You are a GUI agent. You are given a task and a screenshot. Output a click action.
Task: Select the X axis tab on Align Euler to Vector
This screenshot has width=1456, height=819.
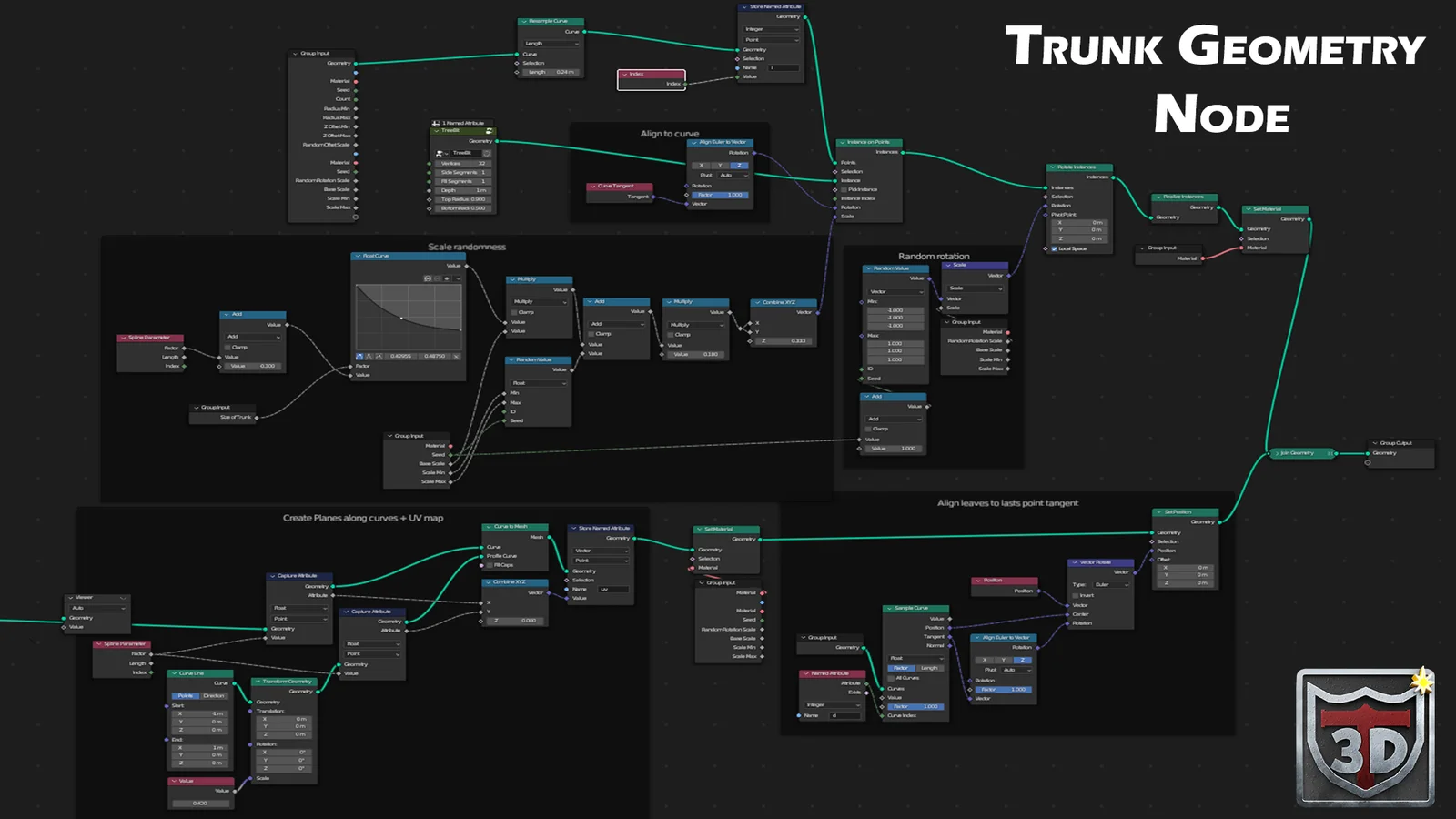pyautogui.click(x=702, y=166)
